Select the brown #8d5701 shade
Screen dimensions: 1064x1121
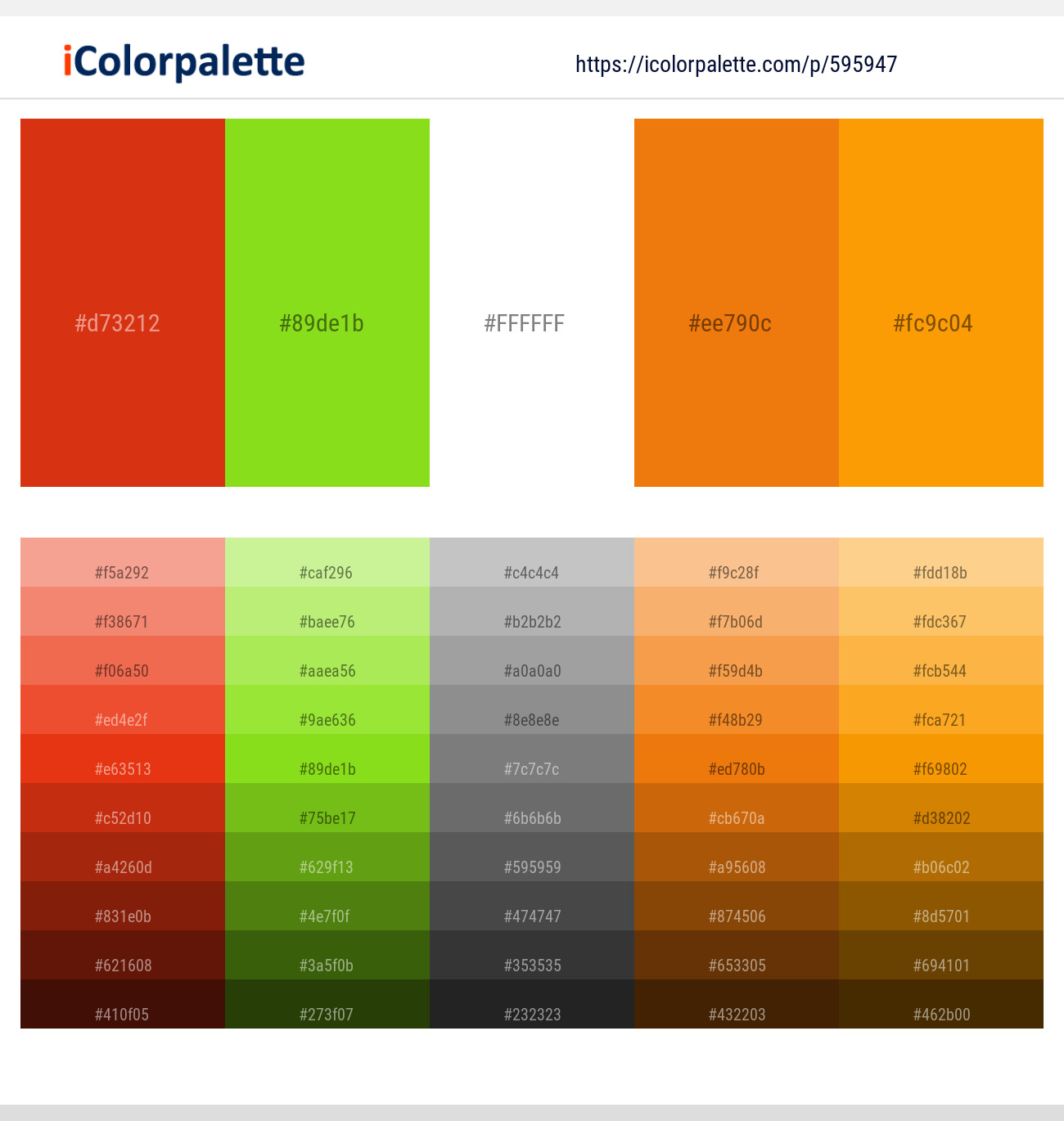coord(941,906)
